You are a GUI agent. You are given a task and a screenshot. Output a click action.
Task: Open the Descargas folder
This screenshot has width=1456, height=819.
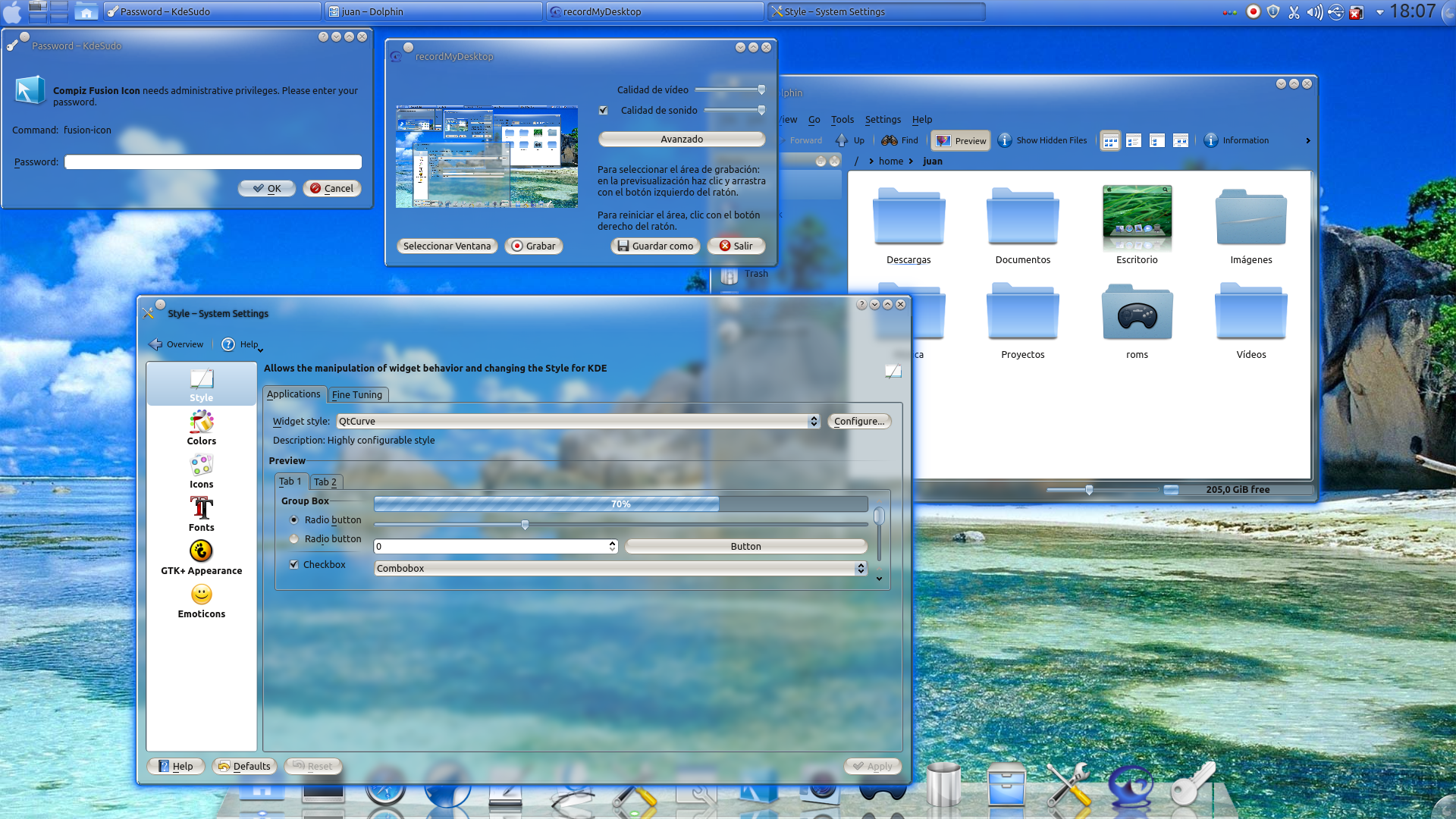click(x=908, y=226)
